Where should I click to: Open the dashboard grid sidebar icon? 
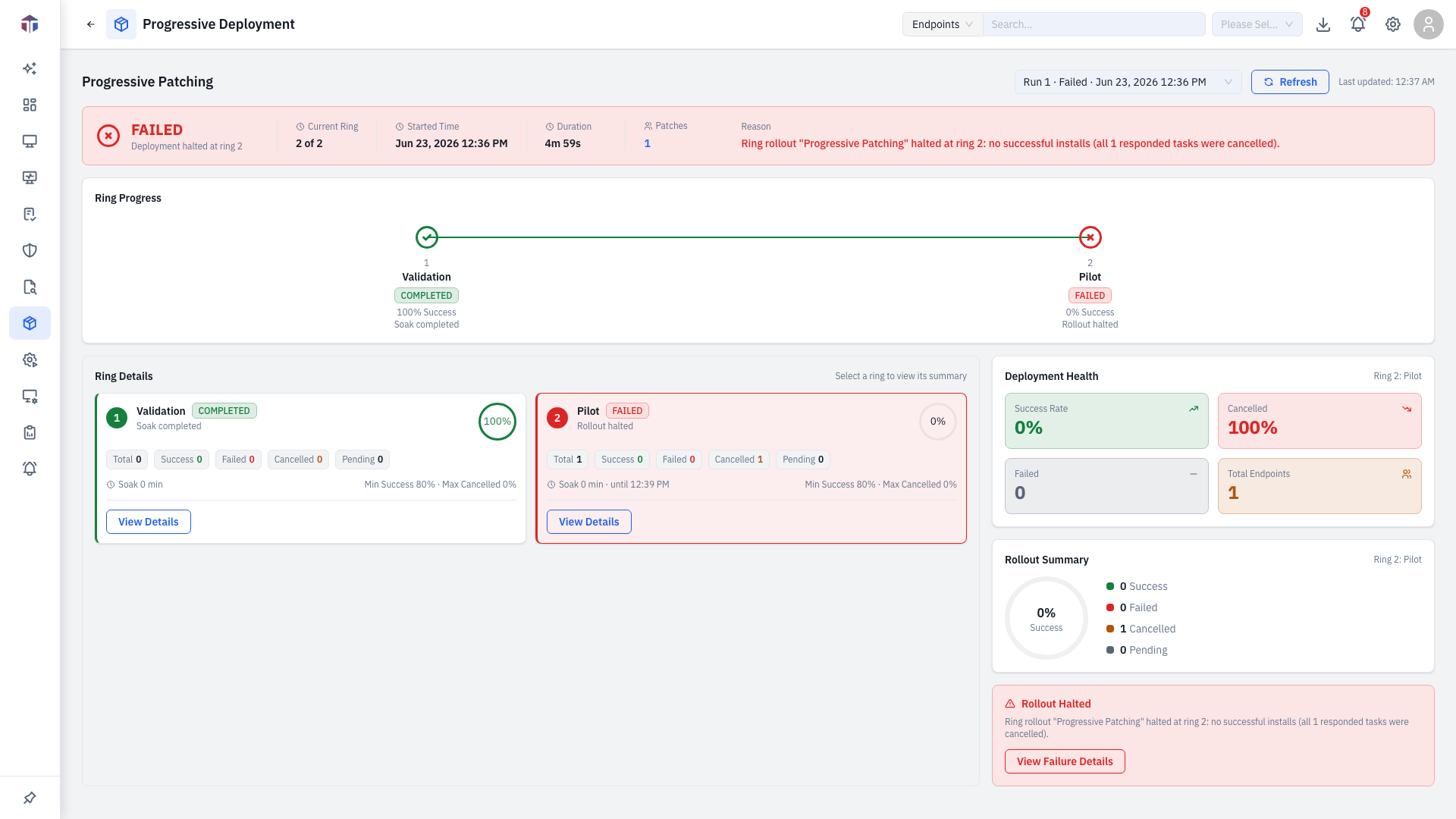[30, 105]
